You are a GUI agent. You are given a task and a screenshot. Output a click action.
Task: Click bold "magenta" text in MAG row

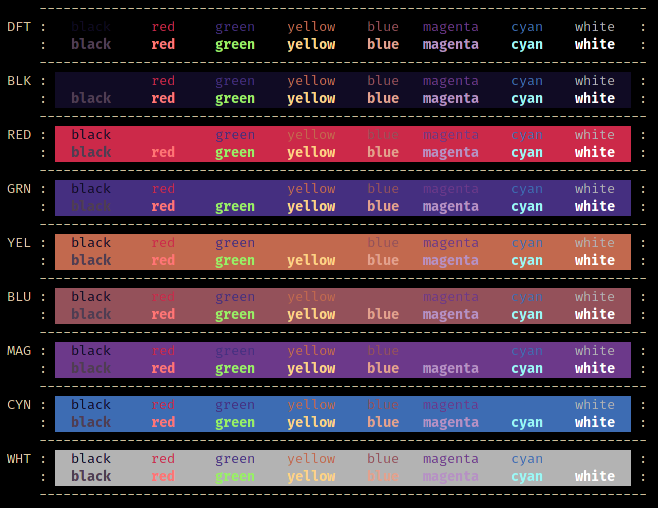450,369
